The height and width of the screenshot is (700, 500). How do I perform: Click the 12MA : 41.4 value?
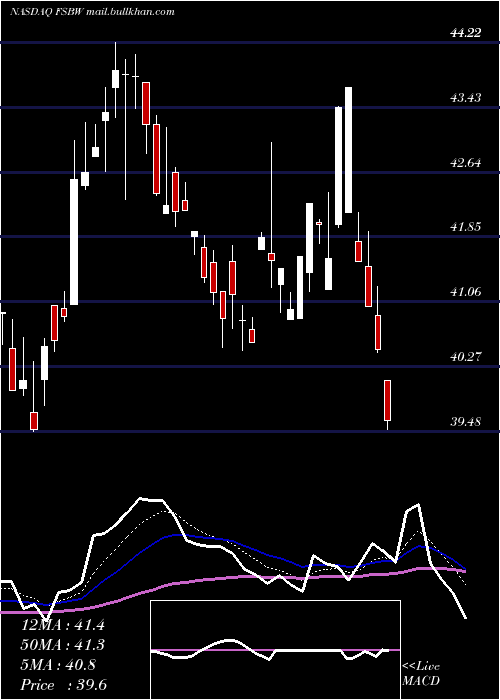[x=63, y=625]
